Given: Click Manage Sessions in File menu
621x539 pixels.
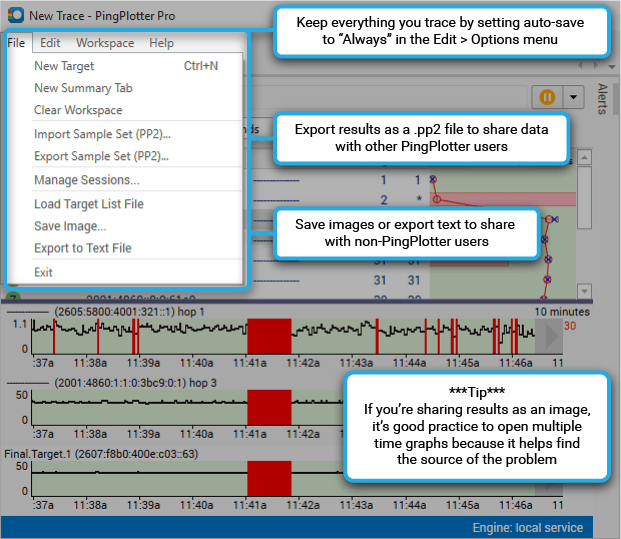Looking at the screenshot, I should click(86, 180).
